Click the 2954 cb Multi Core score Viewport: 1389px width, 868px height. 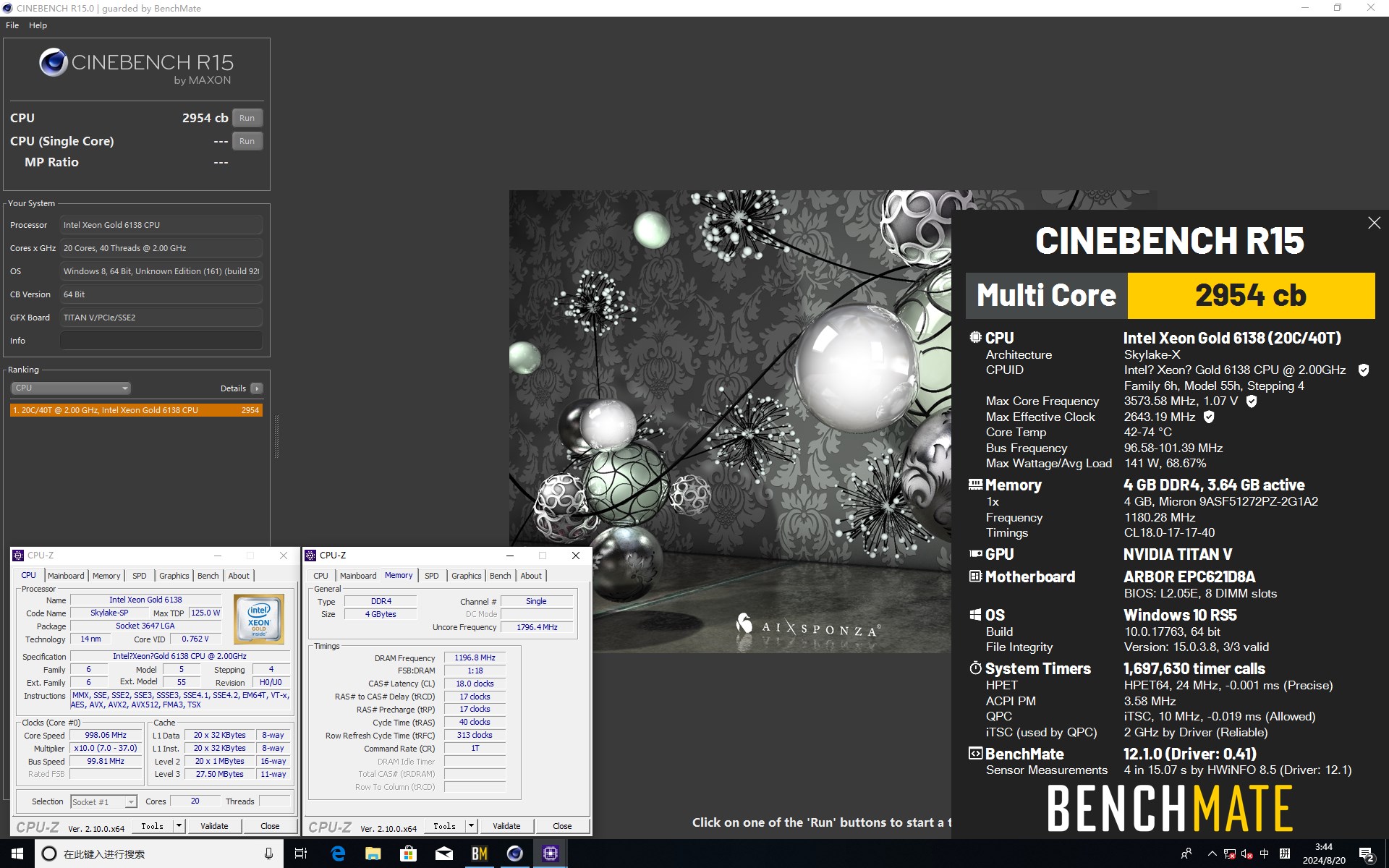coord(1251,295)
